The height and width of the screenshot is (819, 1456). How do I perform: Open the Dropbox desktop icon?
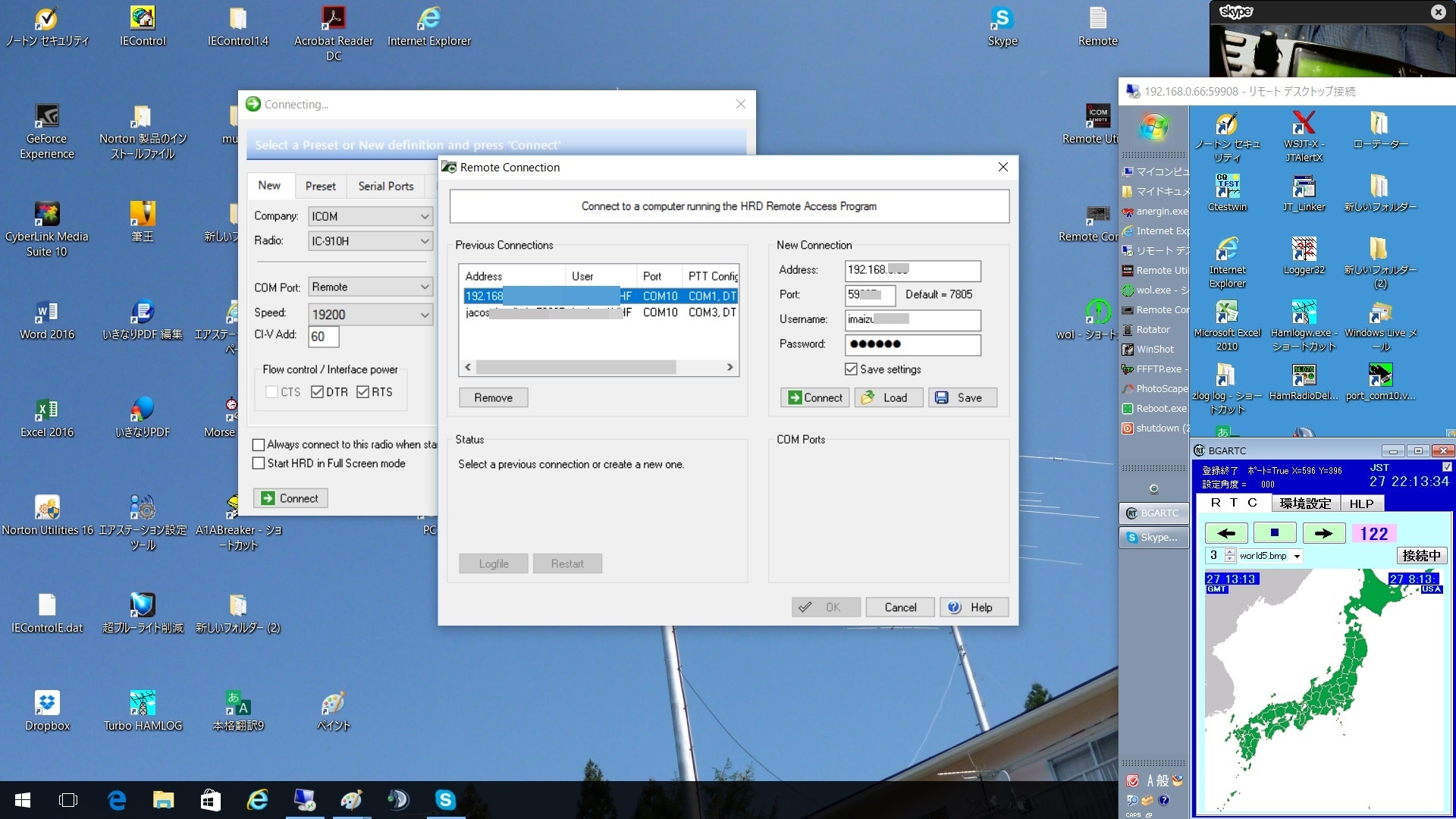click(x=47, y=704)
